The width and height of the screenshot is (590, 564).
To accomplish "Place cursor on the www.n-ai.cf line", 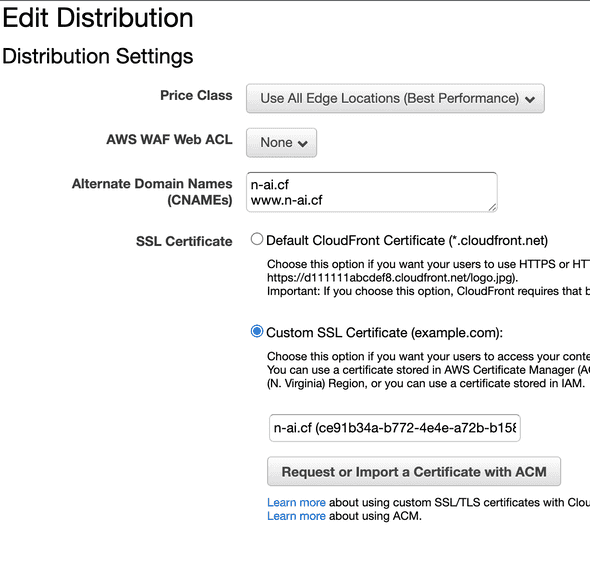I will click(286, 200).
